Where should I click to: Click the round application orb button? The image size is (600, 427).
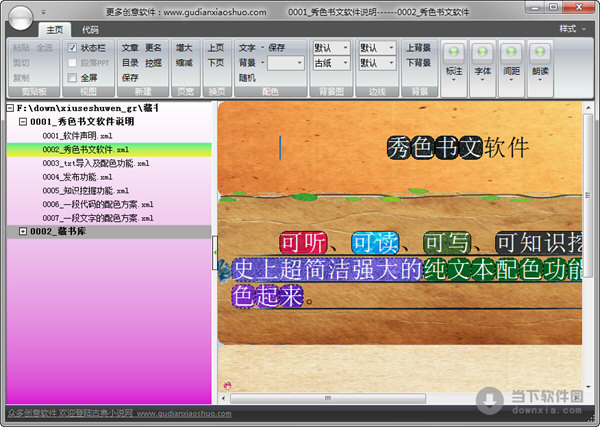[x=22, y=17]
